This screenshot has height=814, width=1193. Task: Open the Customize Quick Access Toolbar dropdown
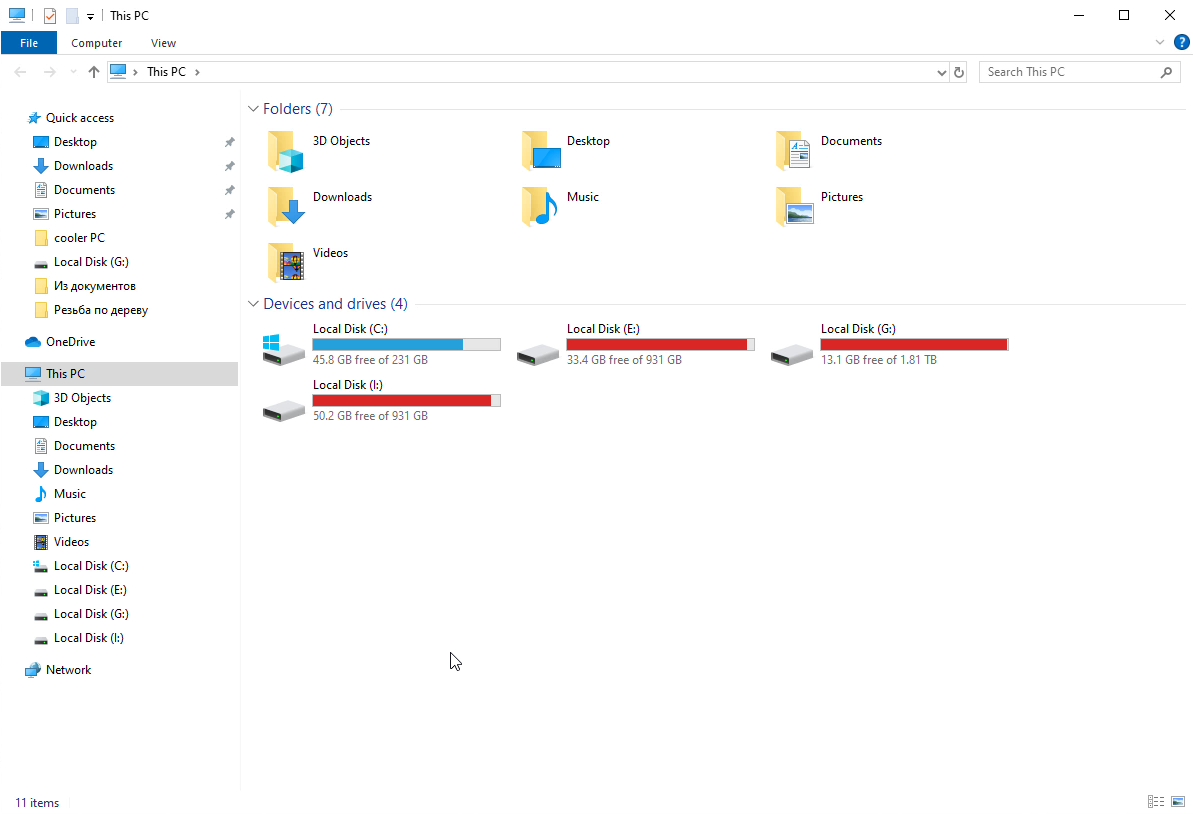pos(90,16)
